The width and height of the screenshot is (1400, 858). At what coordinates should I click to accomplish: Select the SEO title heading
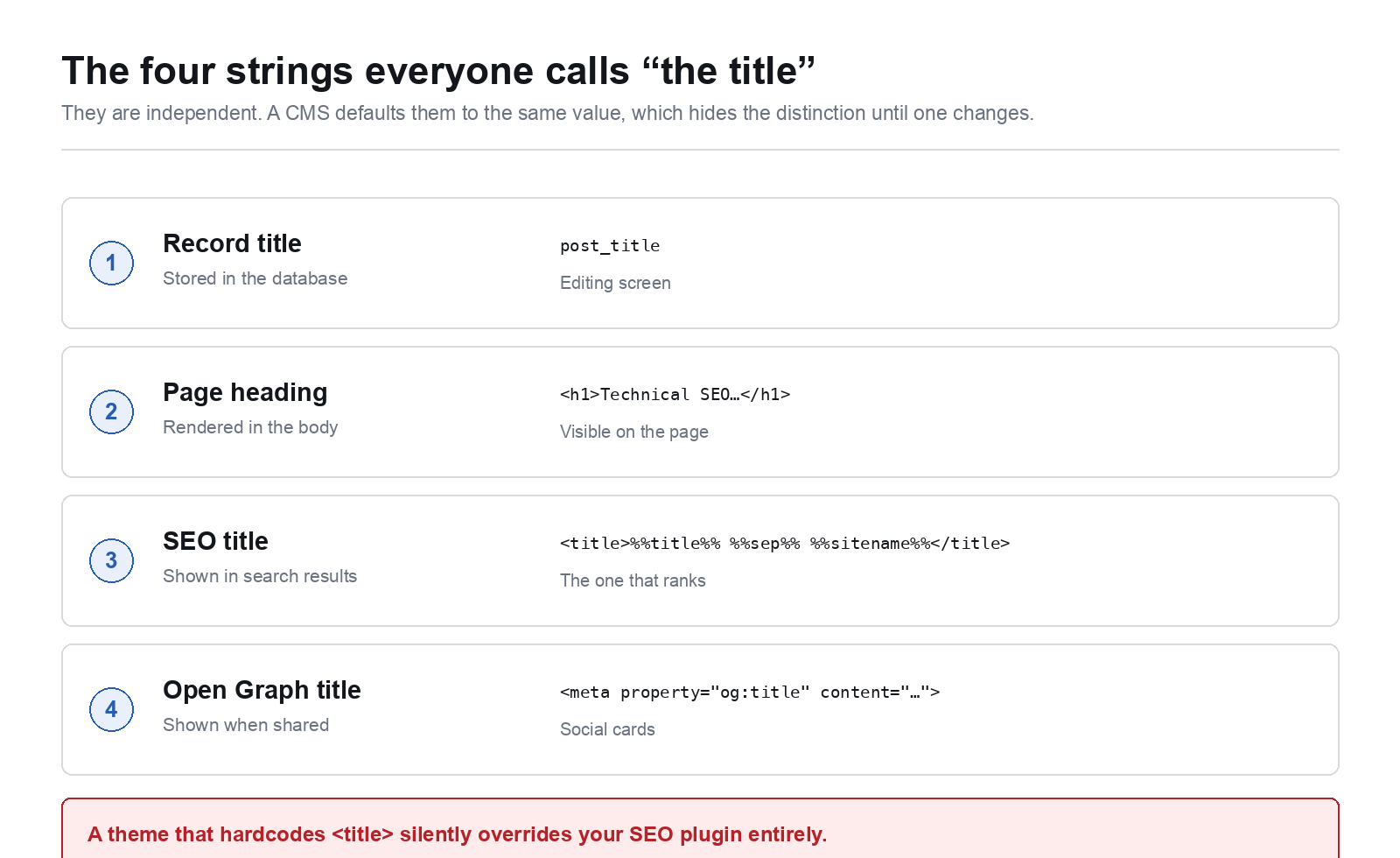tap(215, 541)
